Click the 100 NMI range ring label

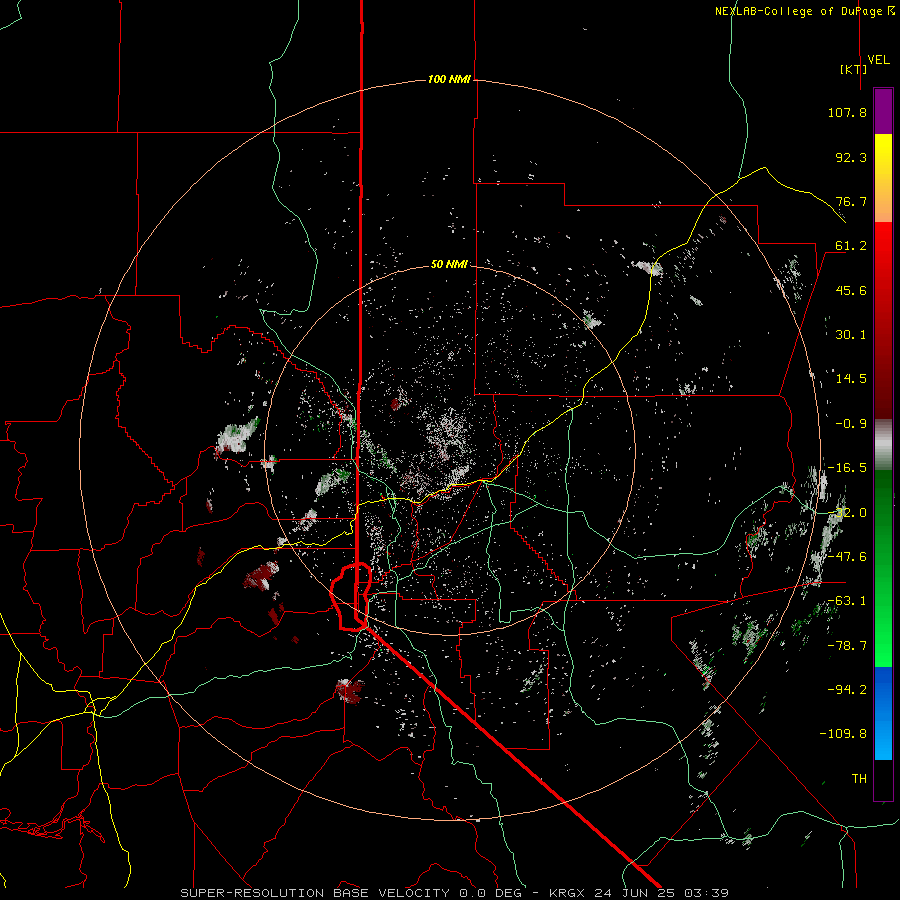[449, 79]
